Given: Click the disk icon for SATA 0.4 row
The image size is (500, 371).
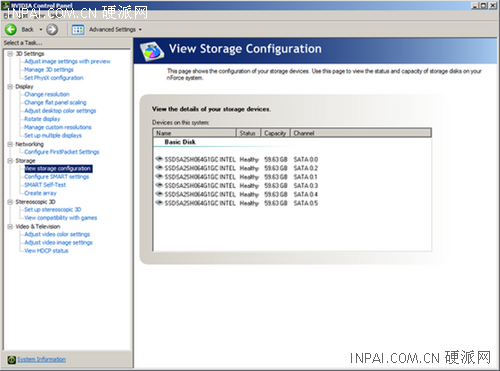Looking at the screenshot, I should click(159, 194).
